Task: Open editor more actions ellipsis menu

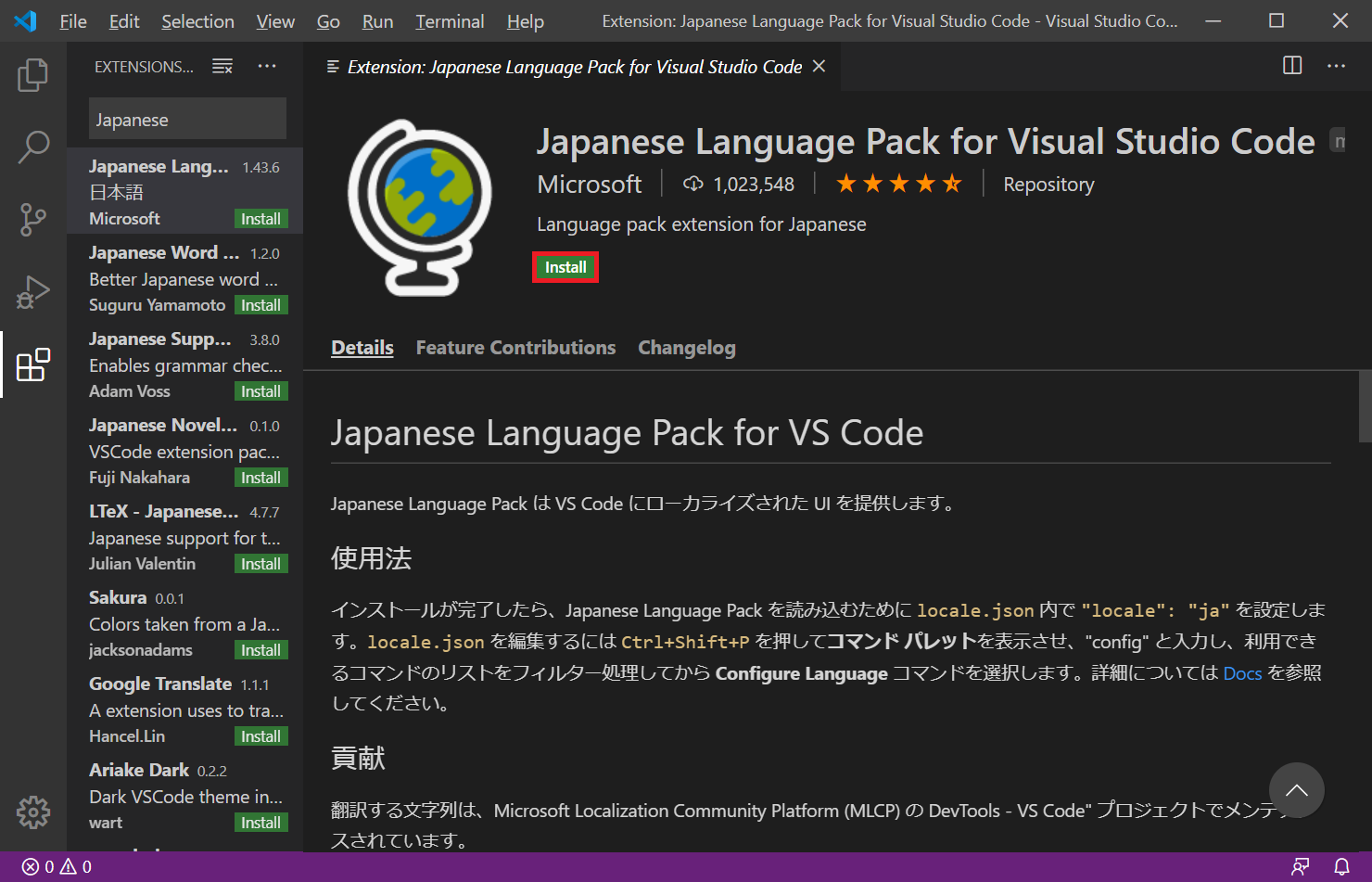Action: [1336, 66]
